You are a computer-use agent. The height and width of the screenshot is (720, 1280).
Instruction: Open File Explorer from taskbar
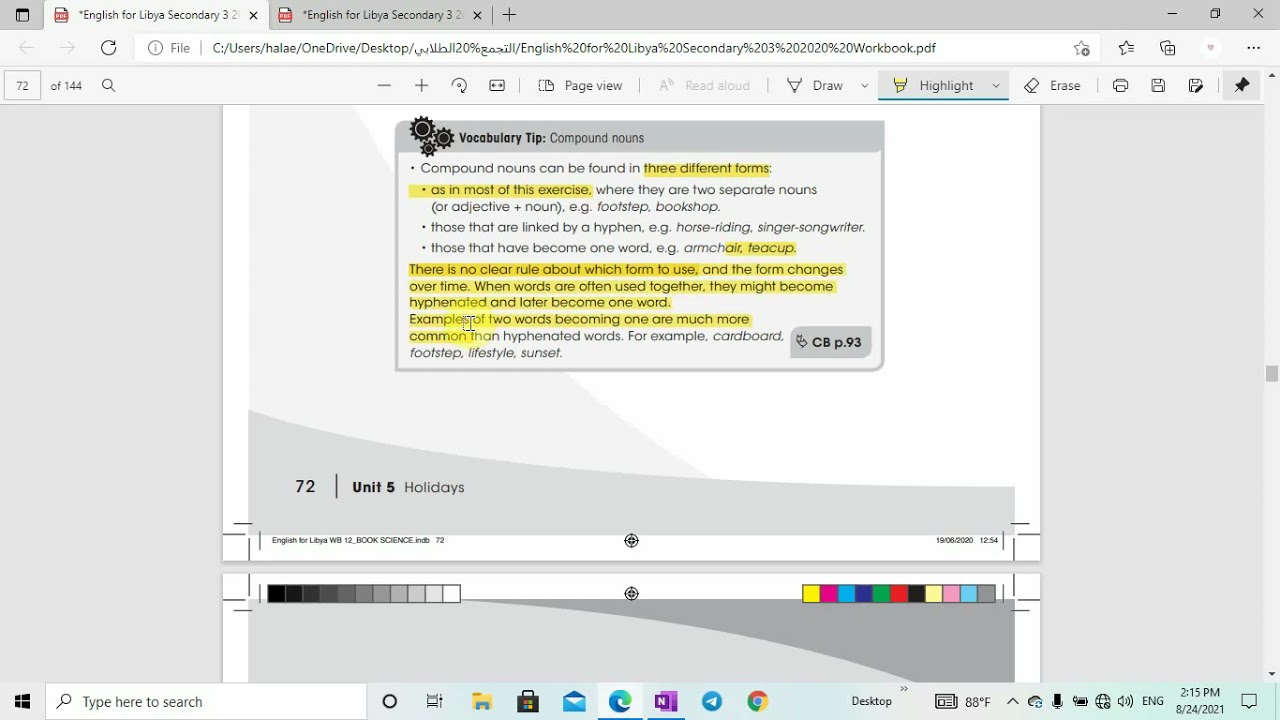coord(481,702)
